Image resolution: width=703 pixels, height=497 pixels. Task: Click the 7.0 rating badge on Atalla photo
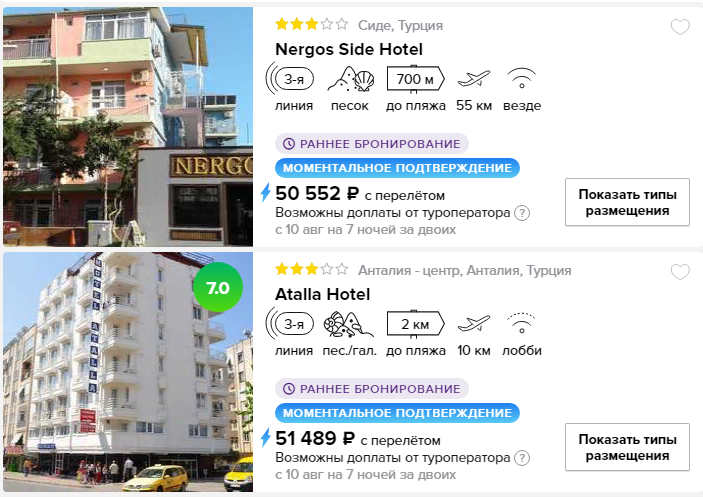(218, 287)
